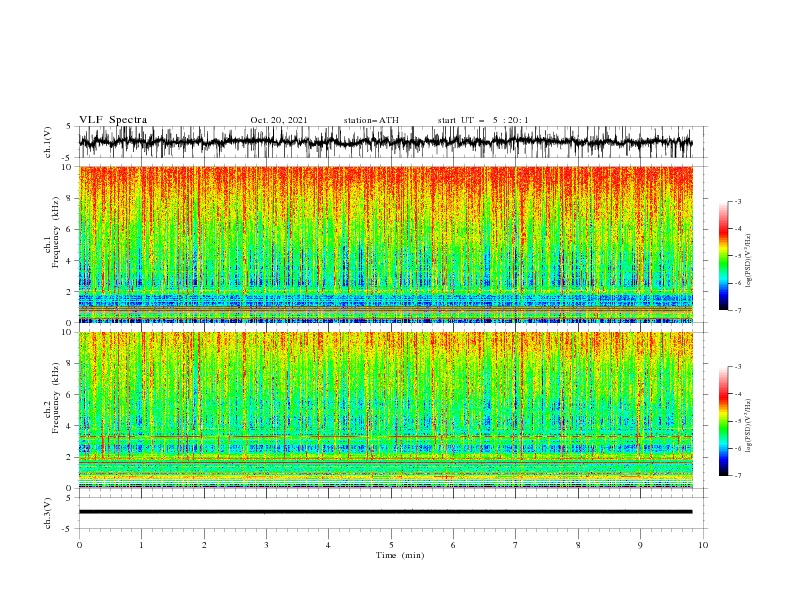Click the ch.1 color scale bar
Image resolution: width=792 pixels, height=612 pixels.
[723, 256]
